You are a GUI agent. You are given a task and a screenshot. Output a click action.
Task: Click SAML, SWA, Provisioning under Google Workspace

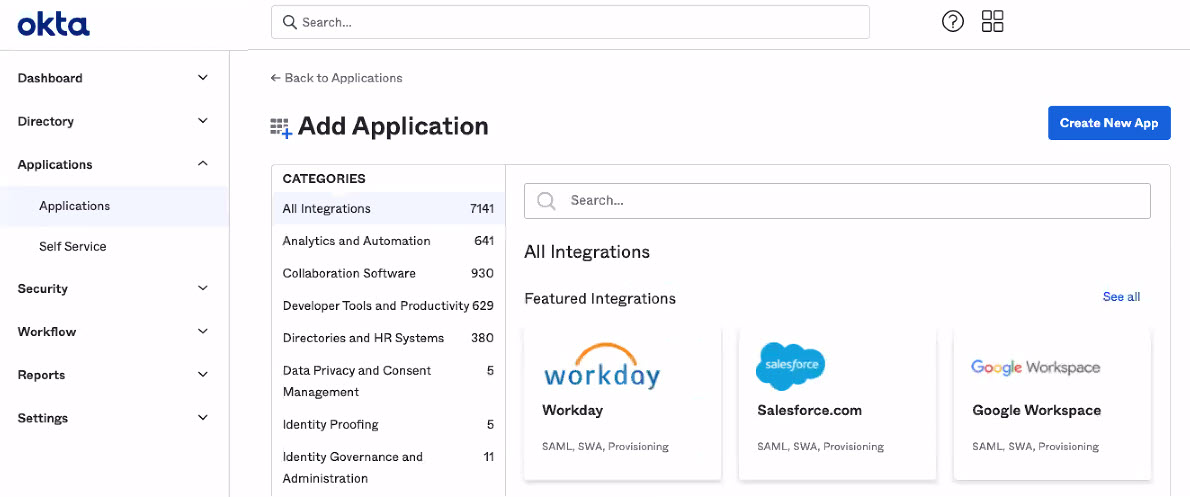pos(1036,446)
